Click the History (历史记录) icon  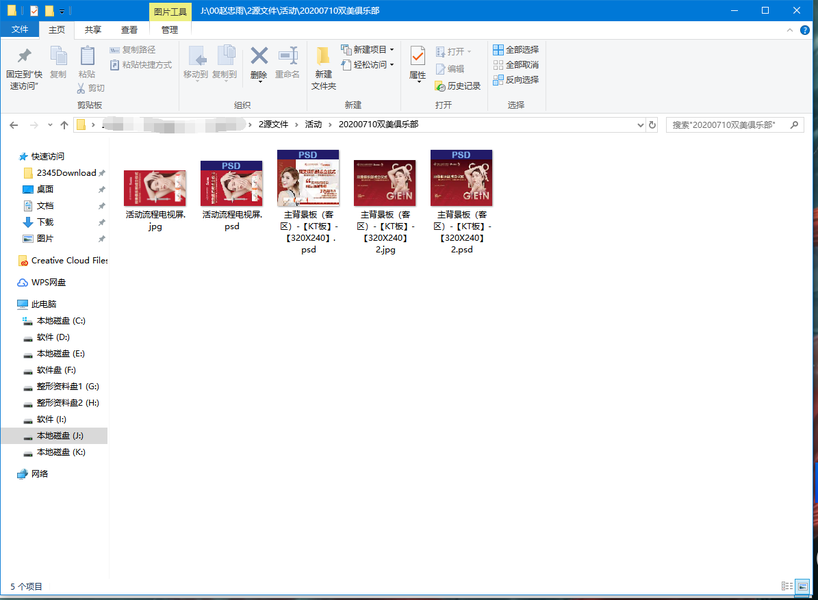440,86
